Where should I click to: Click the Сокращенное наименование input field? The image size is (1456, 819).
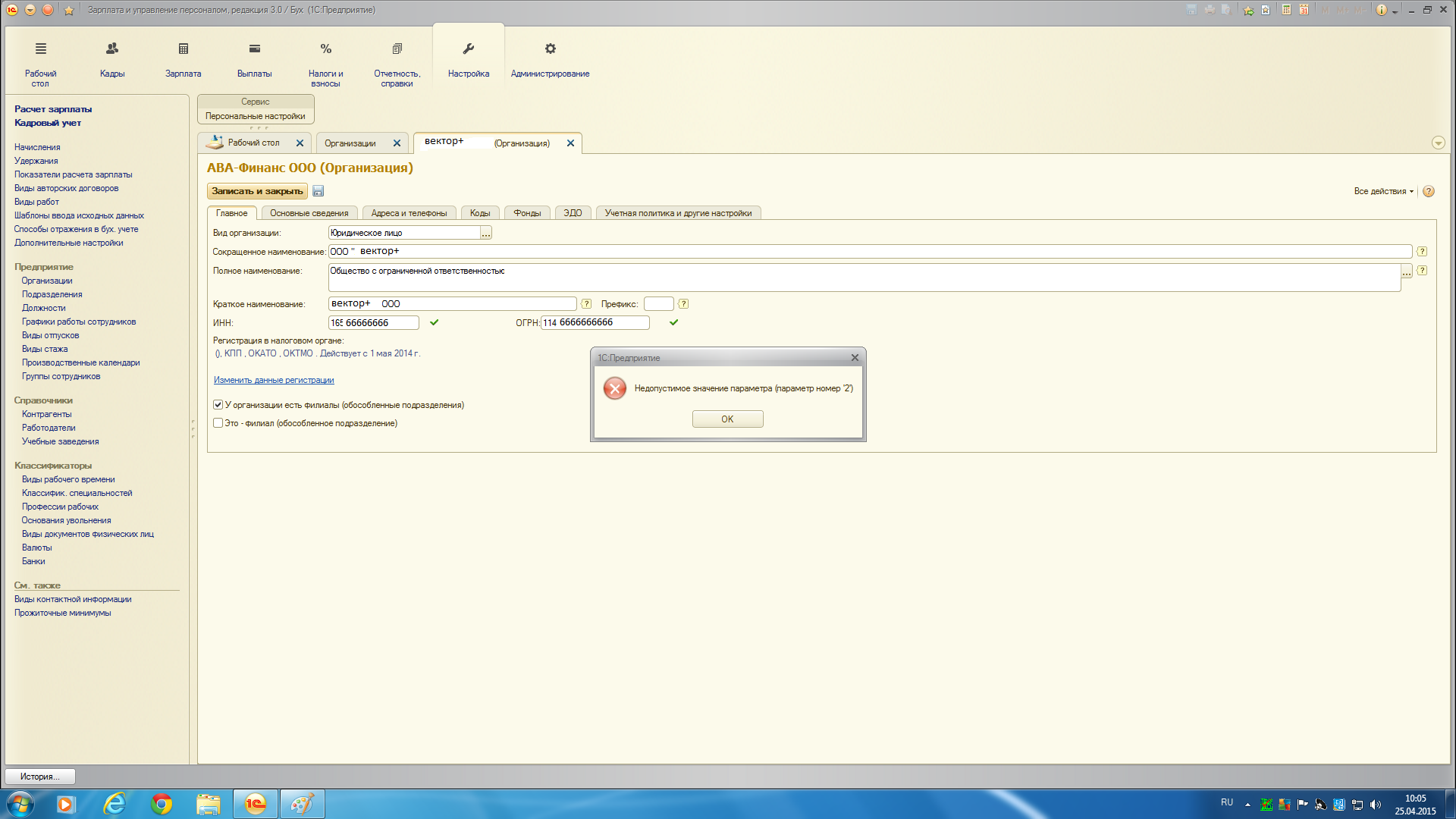pyautogui.click(x=870, y=251)
